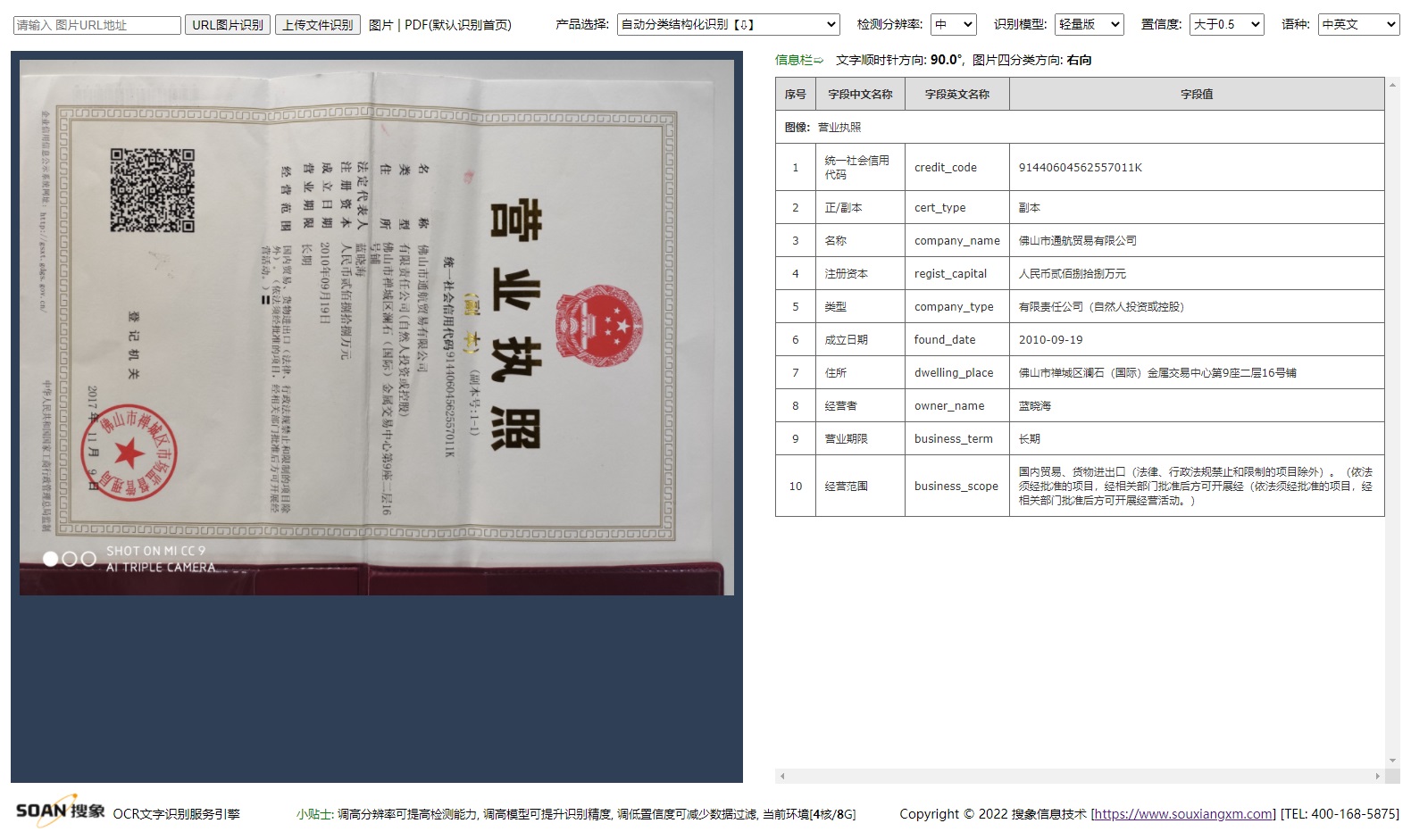Click company name value 佛山市通航贸易有限公司

pyautogui.click(x=1078, y=241)
